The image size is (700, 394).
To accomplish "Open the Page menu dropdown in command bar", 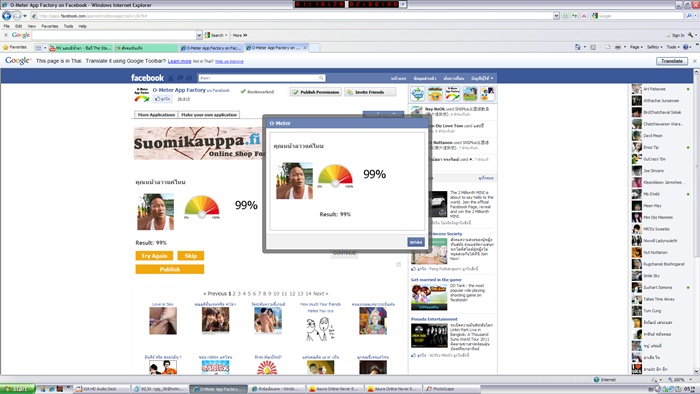I will tap(637, 47).
